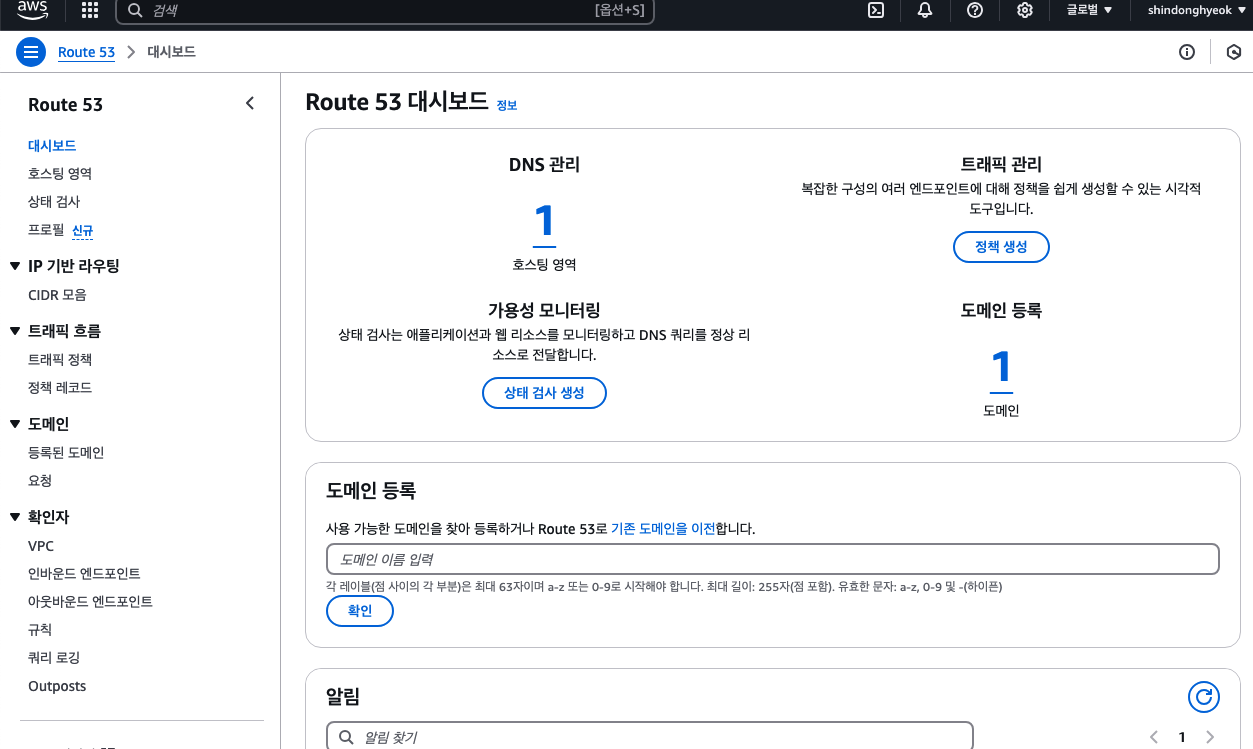Open the 정보 link next to dashboard title
Screen dimensions: 1253x749
pyautogui.click(x=507, y=105)
